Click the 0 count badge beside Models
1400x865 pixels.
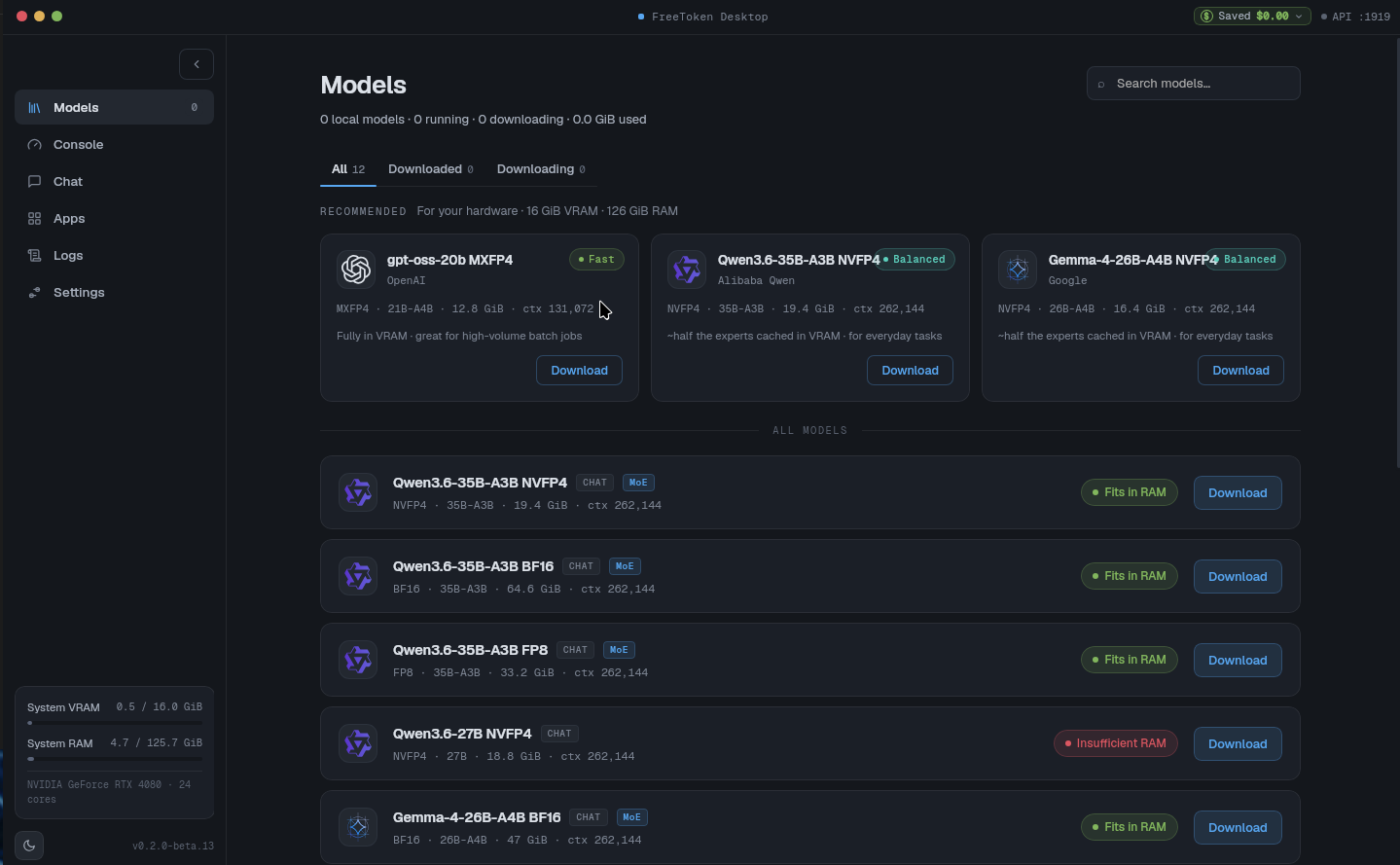point(195,108)
